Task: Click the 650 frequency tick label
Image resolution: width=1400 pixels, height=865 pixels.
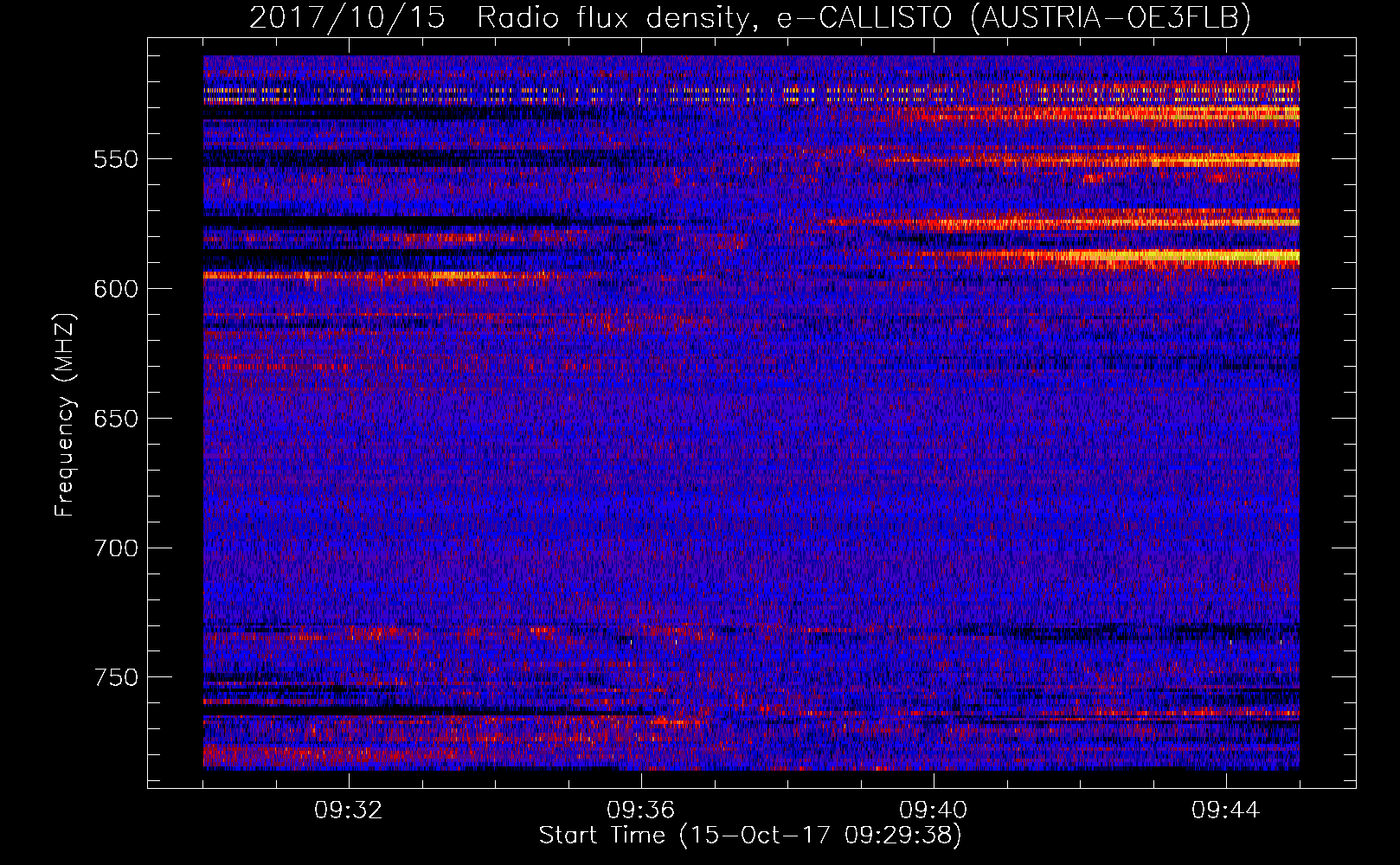Action: (116, 419)
